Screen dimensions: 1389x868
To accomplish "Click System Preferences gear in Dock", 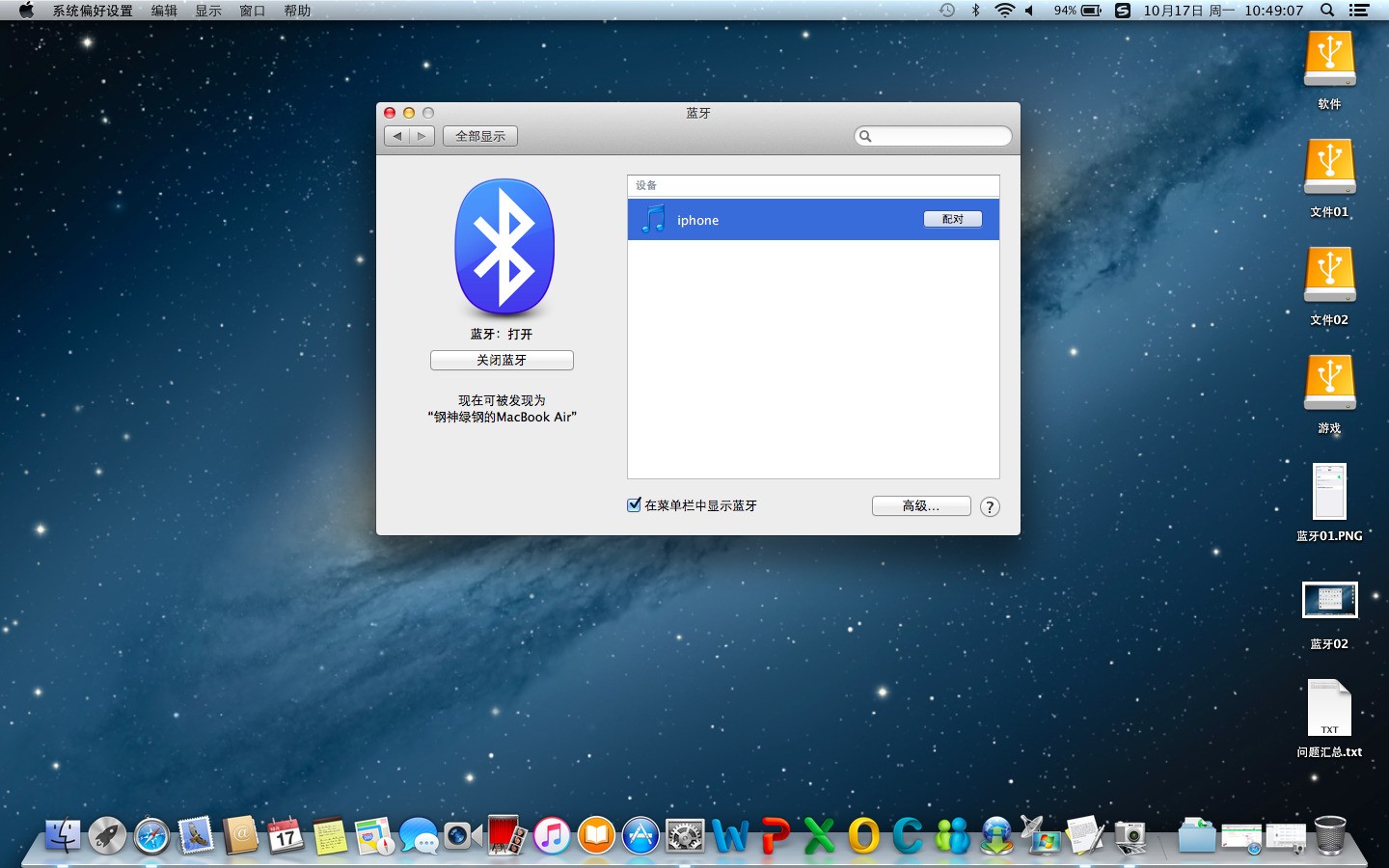I will [685, 835].
